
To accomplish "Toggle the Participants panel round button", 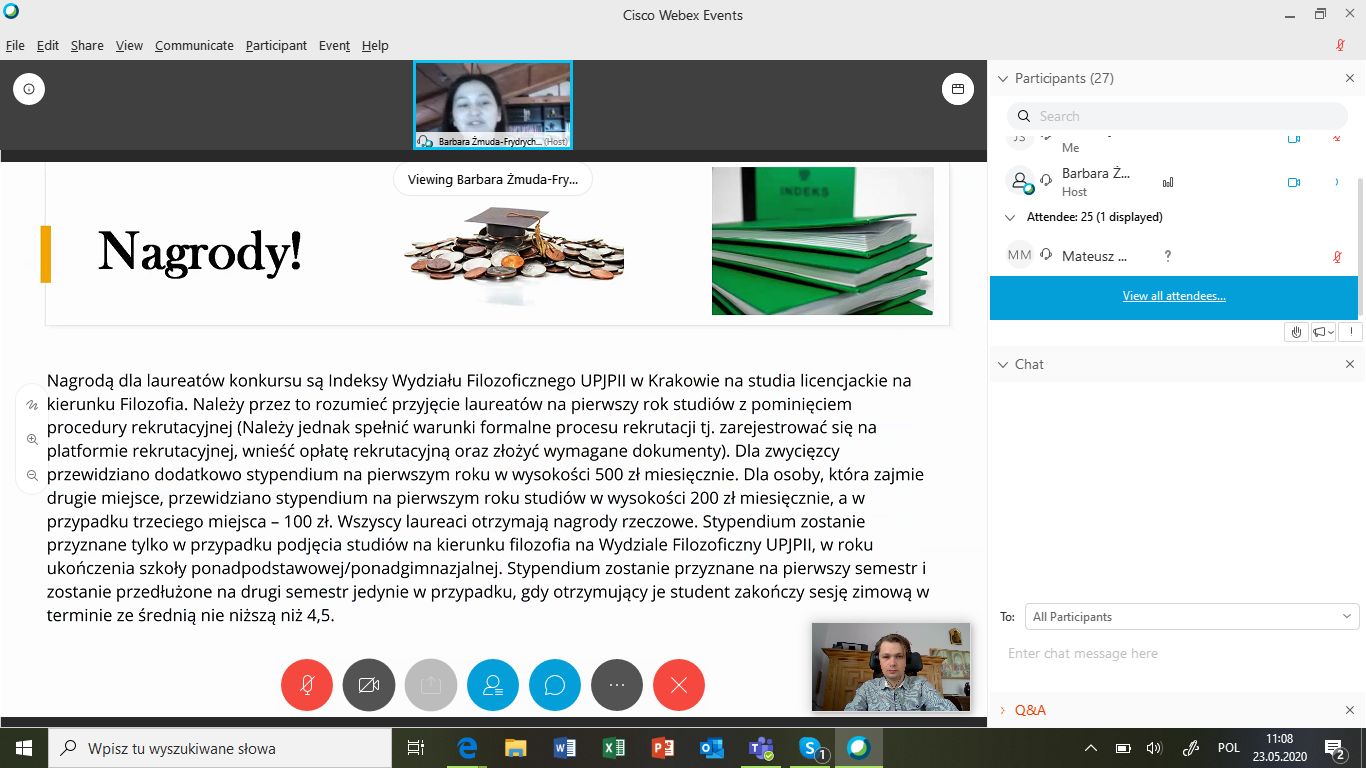I will 493,685.
